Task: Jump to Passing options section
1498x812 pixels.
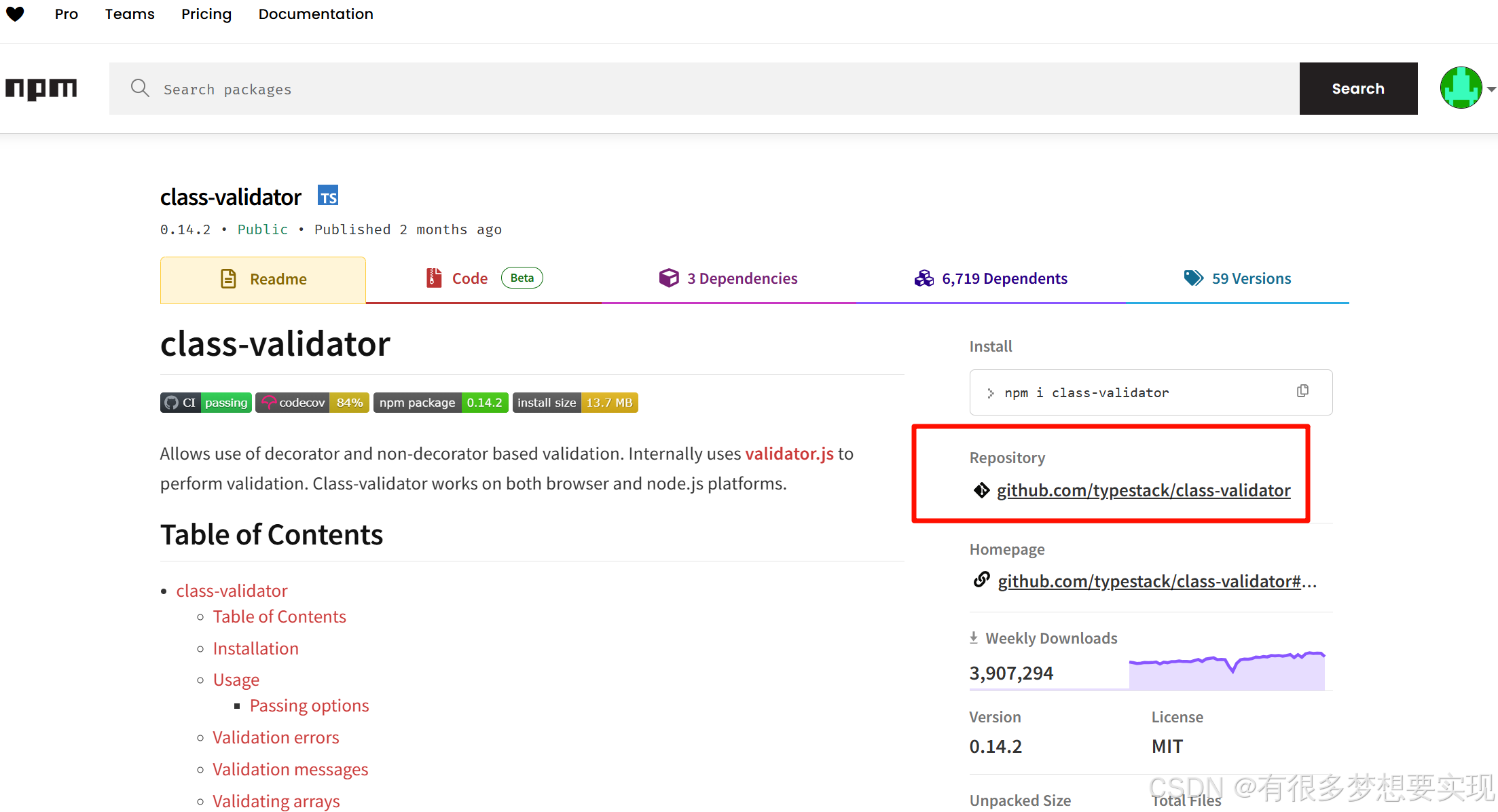Action: click(309, 705)
